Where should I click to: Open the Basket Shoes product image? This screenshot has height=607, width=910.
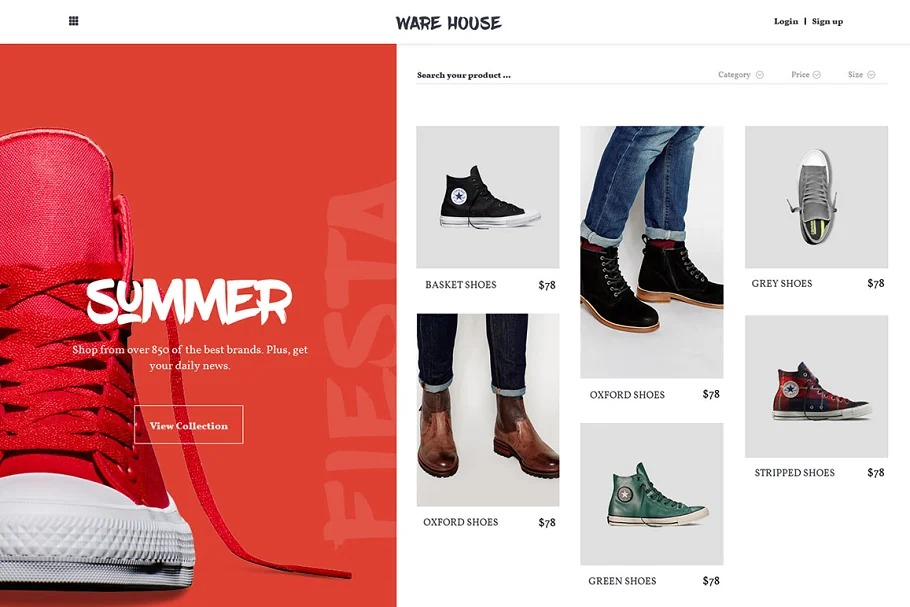(x=488, y=197)
